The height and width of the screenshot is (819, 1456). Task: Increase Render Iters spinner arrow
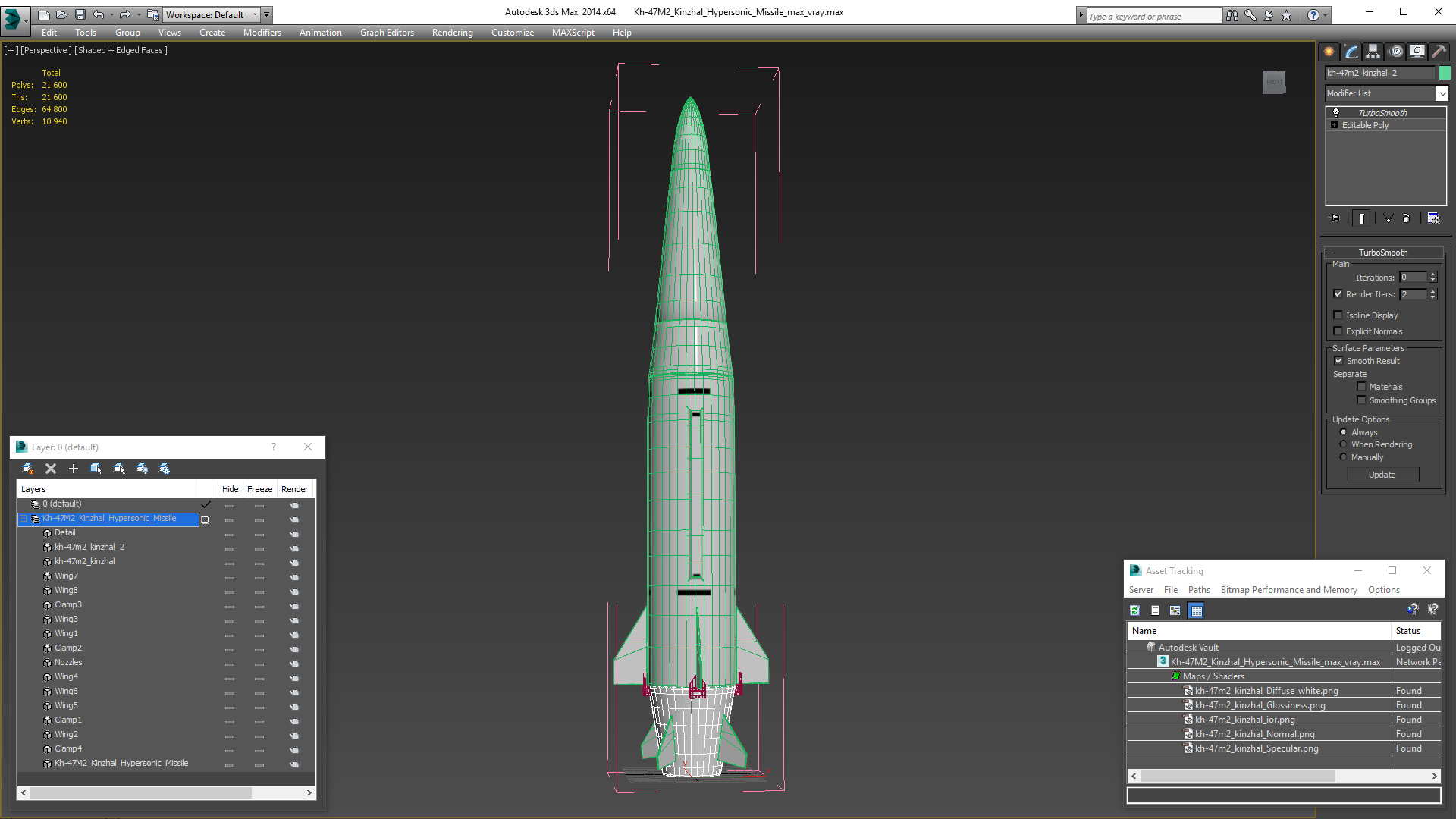coord(1432,291)
